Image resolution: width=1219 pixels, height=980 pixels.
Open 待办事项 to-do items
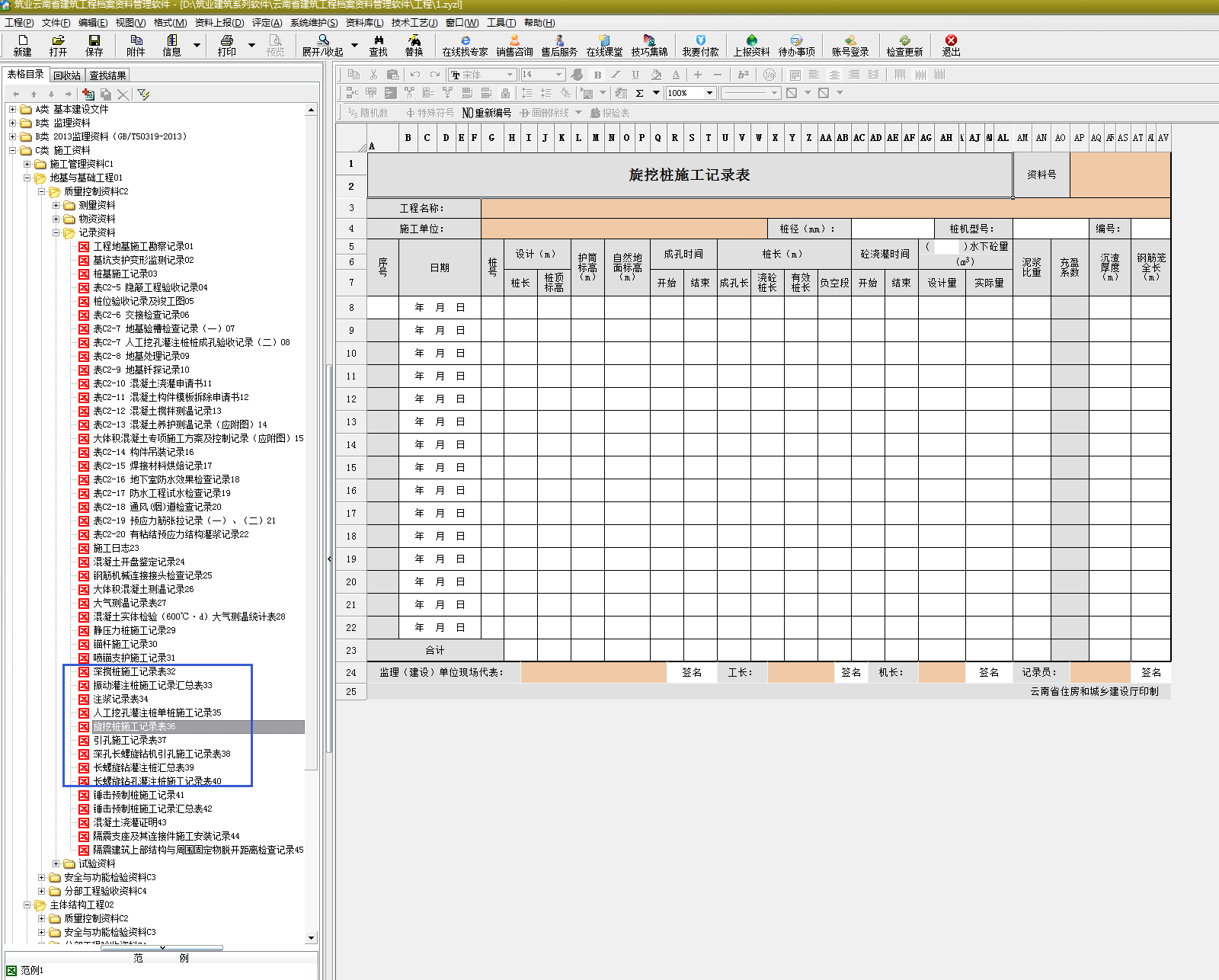point(796,46)
